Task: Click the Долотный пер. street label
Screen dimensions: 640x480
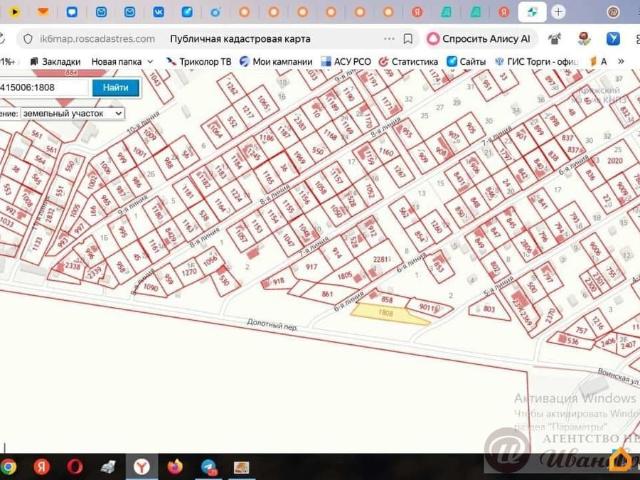Action: point(272,324)
